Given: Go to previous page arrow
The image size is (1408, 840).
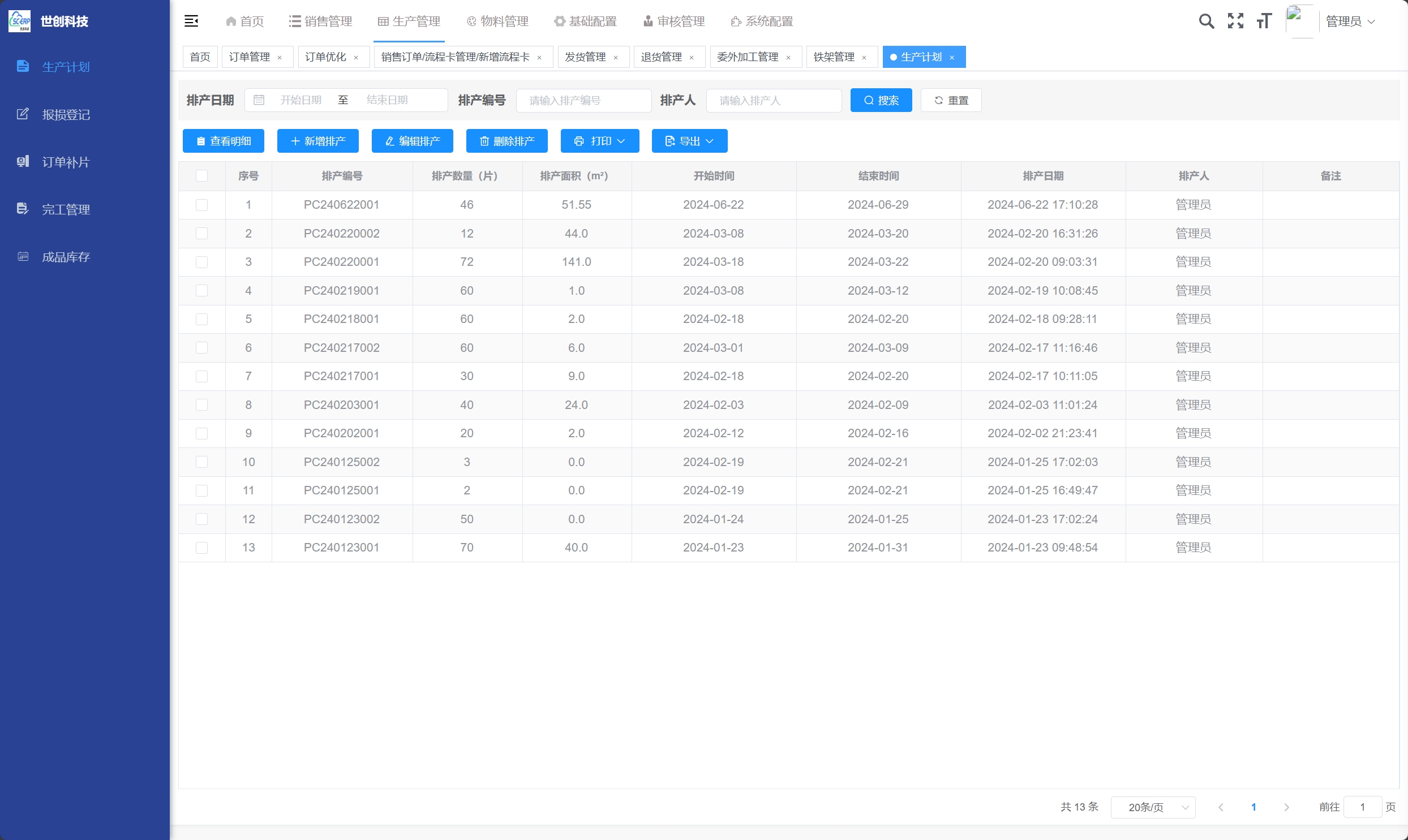Looking at the screenshot, I should point(1221,807).
